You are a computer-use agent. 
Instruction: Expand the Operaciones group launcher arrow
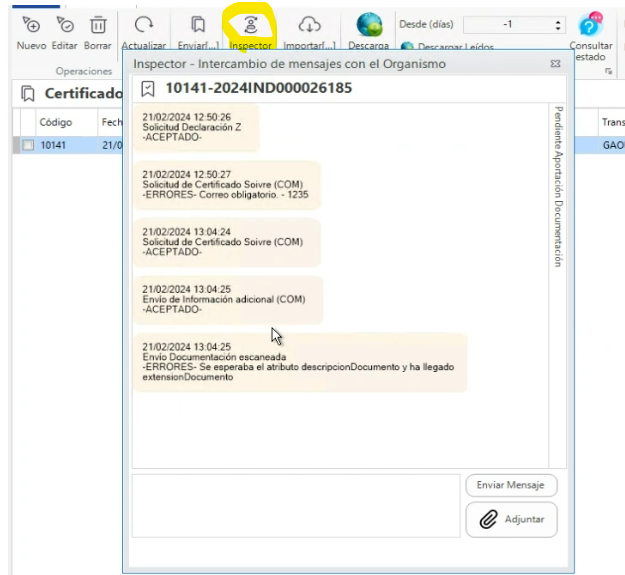tap(607, 72)
